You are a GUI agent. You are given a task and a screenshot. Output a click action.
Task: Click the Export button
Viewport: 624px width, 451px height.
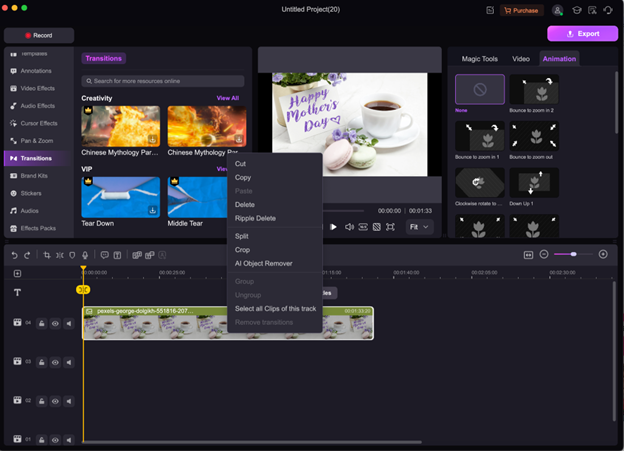[583, 34]
